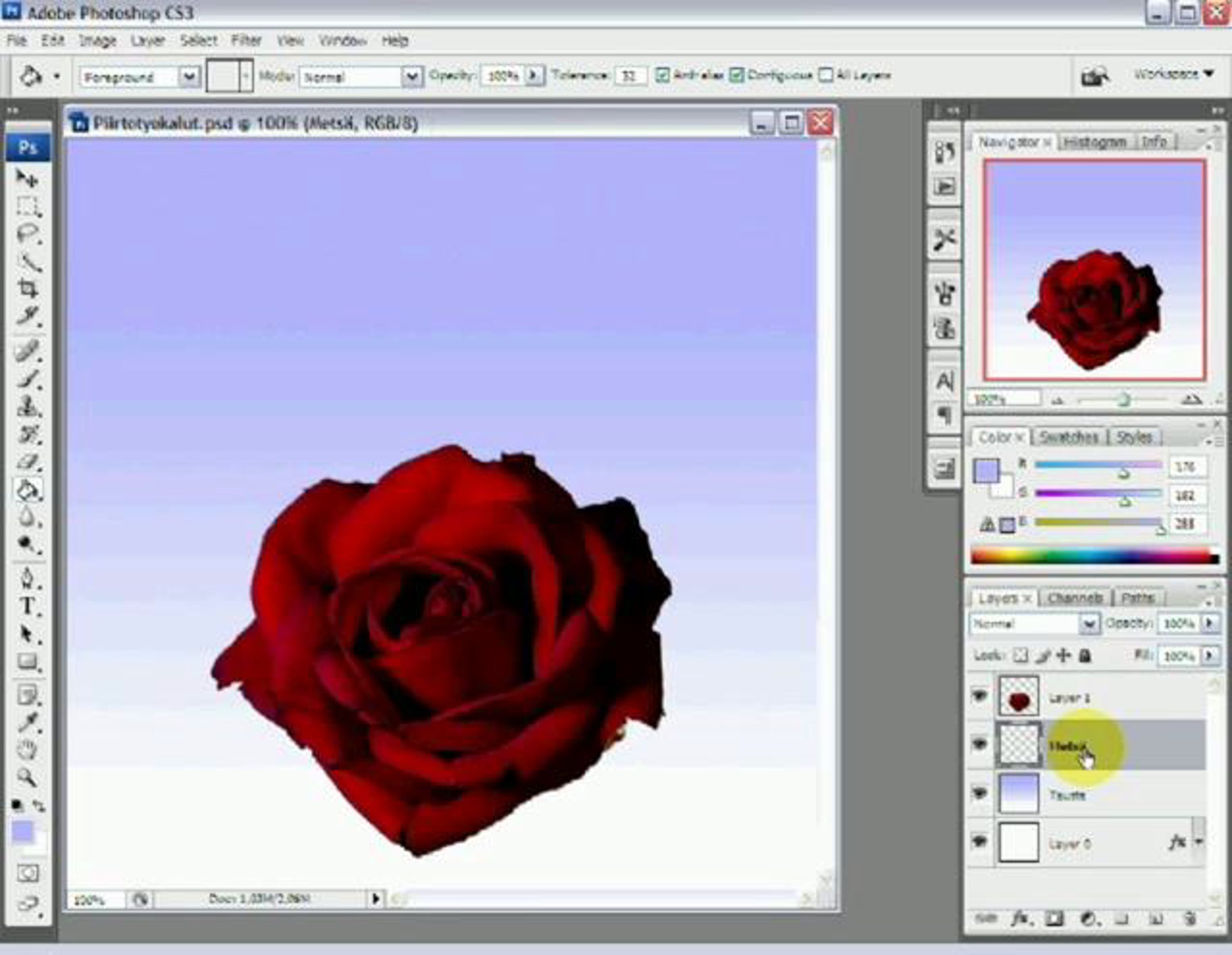Open the Foreground fill source dropdown
The height and width of the screenshot is (955, 1232).
tap(189, 77)
